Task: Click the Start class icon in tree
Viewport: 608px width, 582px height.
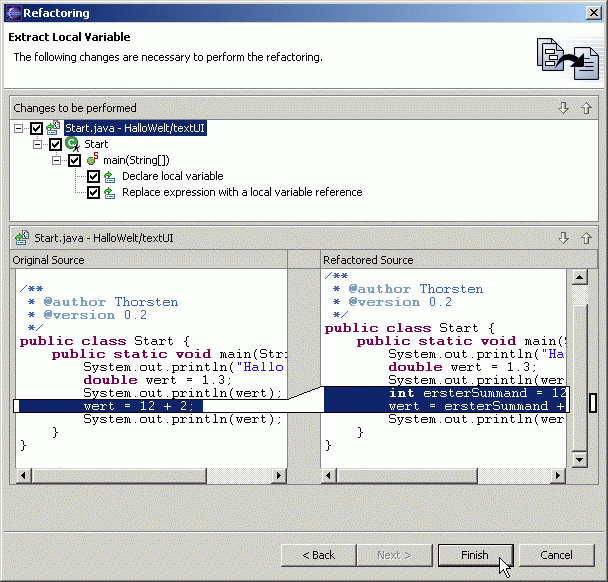Action: [72, 144]
